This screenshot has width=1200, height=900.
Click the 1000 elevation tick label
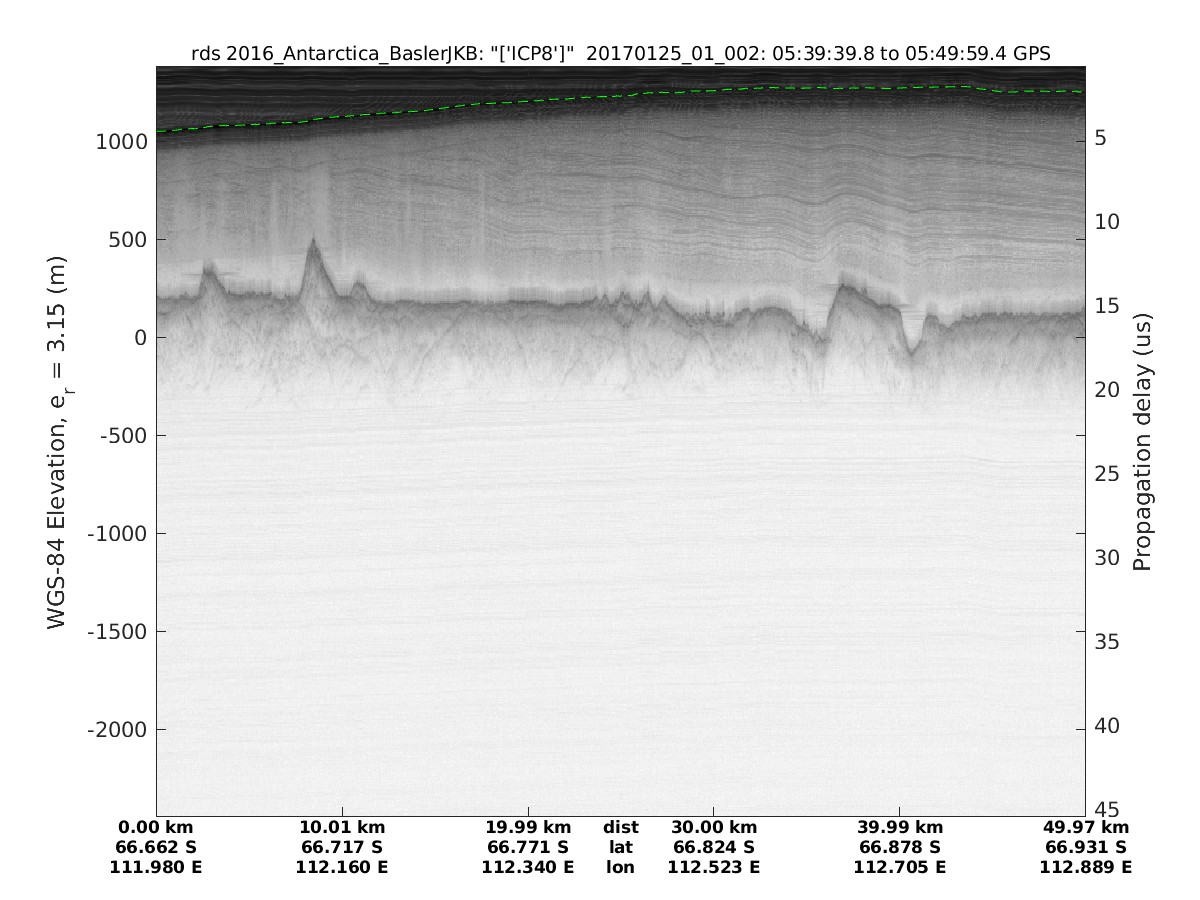click(120, 142)
